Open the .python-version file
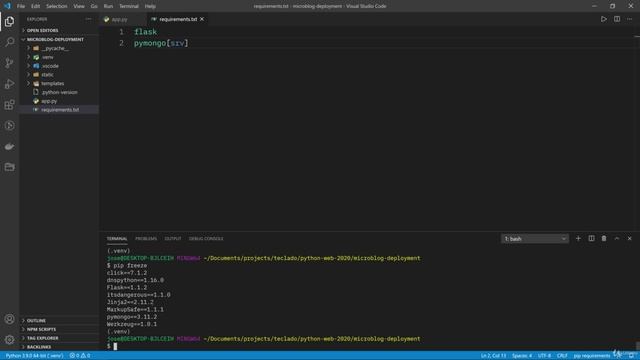The width and height of the screenshot is (640, 360). [59, 92]
